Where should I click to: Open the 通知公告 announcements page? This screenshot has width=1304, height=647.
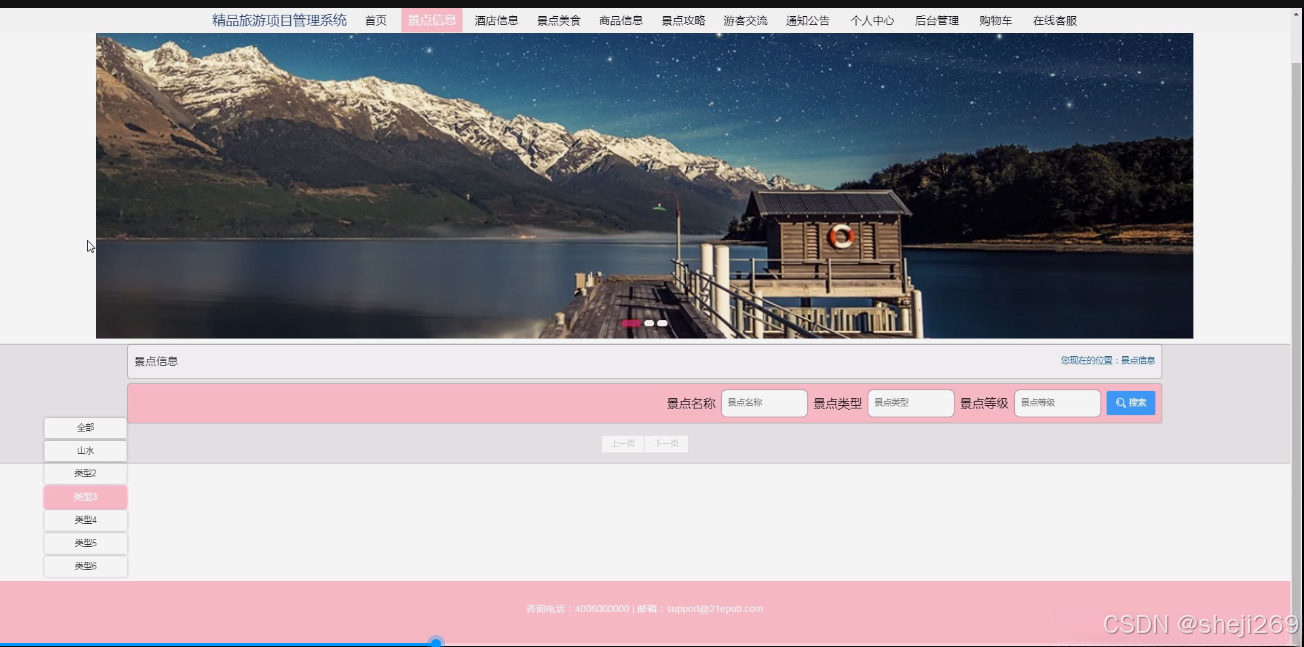(x=807, y=19)
